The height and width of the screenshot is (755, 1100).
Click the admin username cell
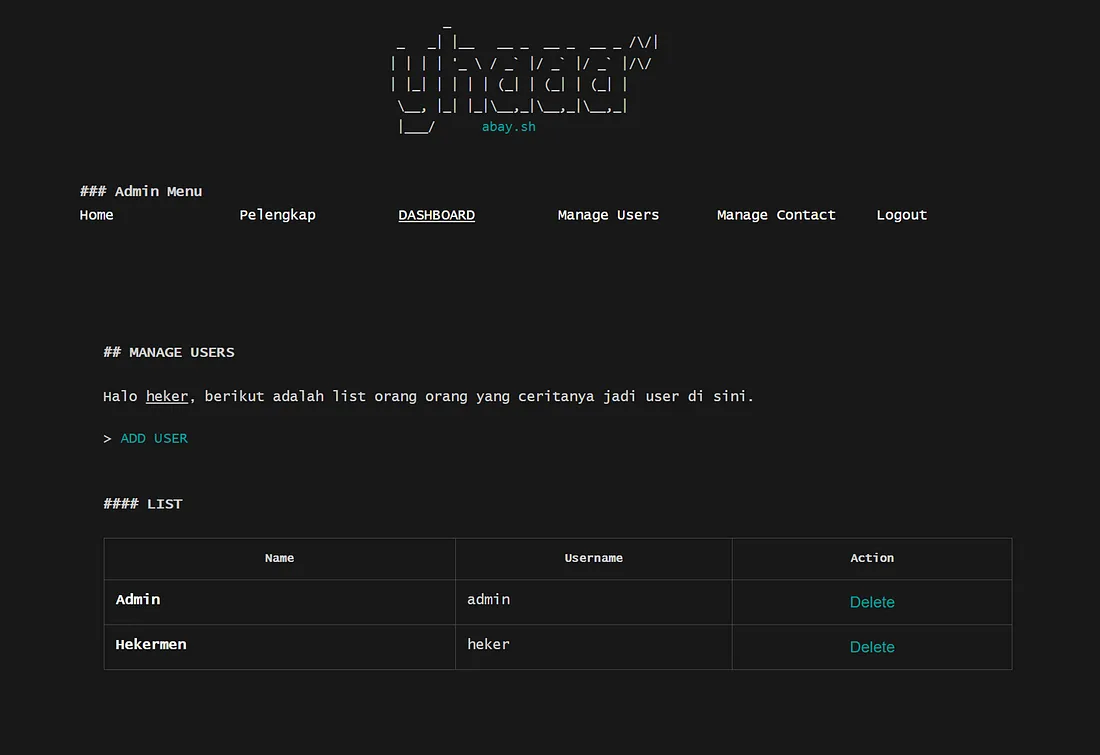pos(488,599)
